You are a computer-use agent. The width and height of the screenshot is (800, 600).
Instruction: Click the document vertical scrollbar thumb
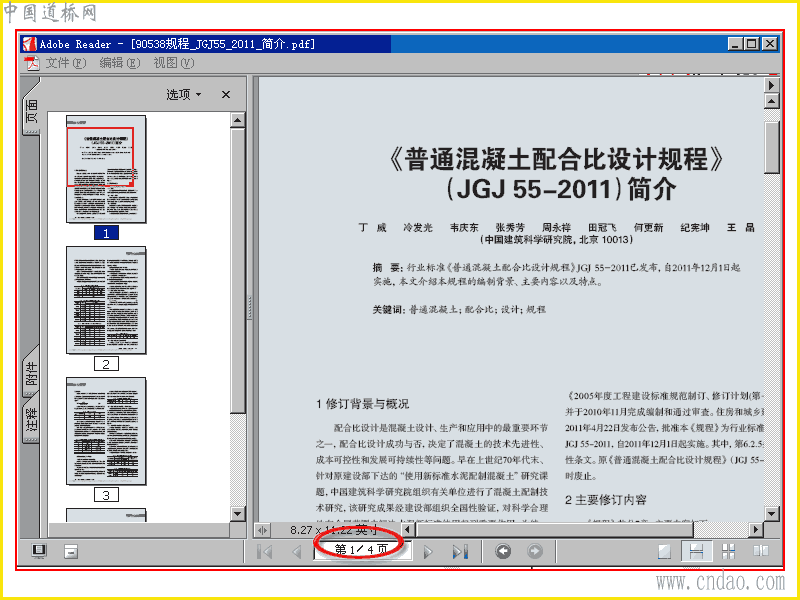click(x=771, y=148)
